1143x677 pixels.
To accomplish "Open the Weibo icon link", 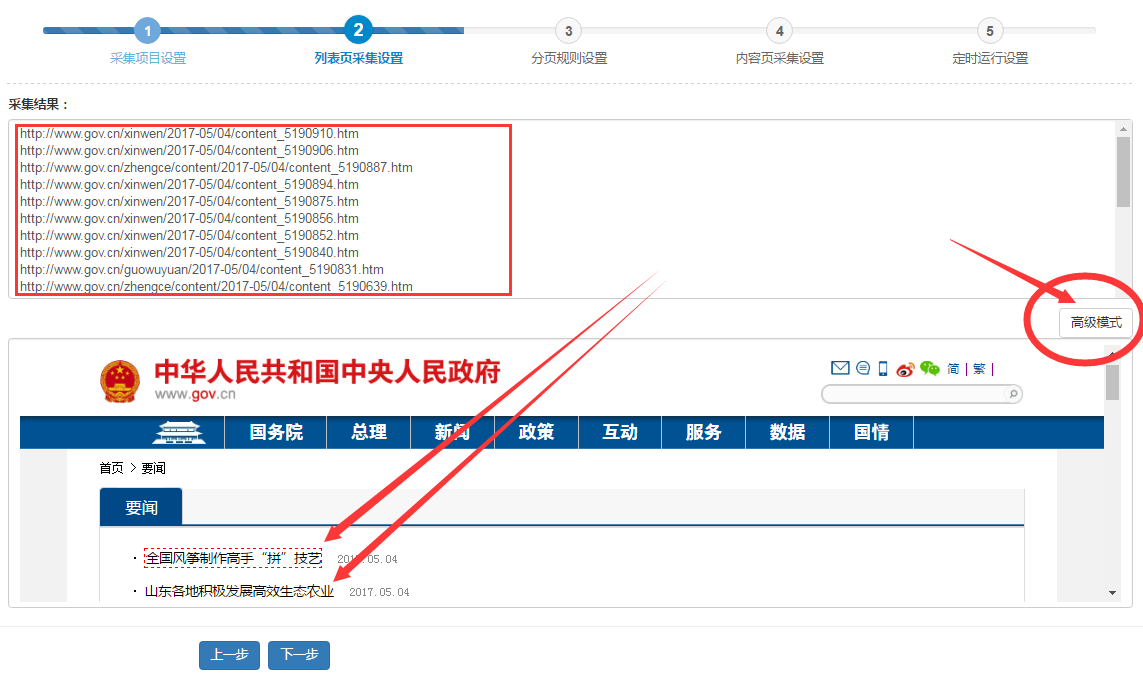I will coord(905,369).
